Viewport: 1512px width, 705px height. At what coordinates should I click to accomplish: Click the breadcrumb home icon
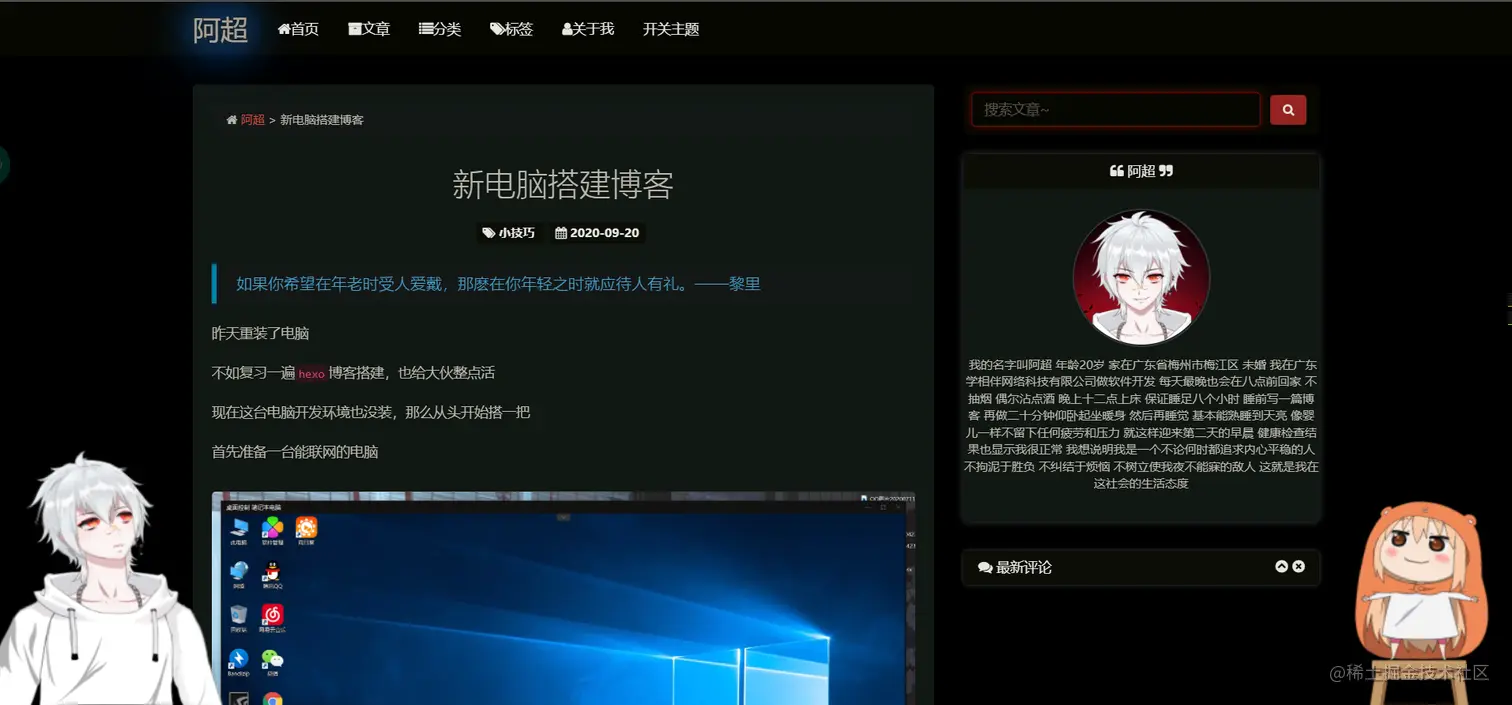click(x=232, y=120)
